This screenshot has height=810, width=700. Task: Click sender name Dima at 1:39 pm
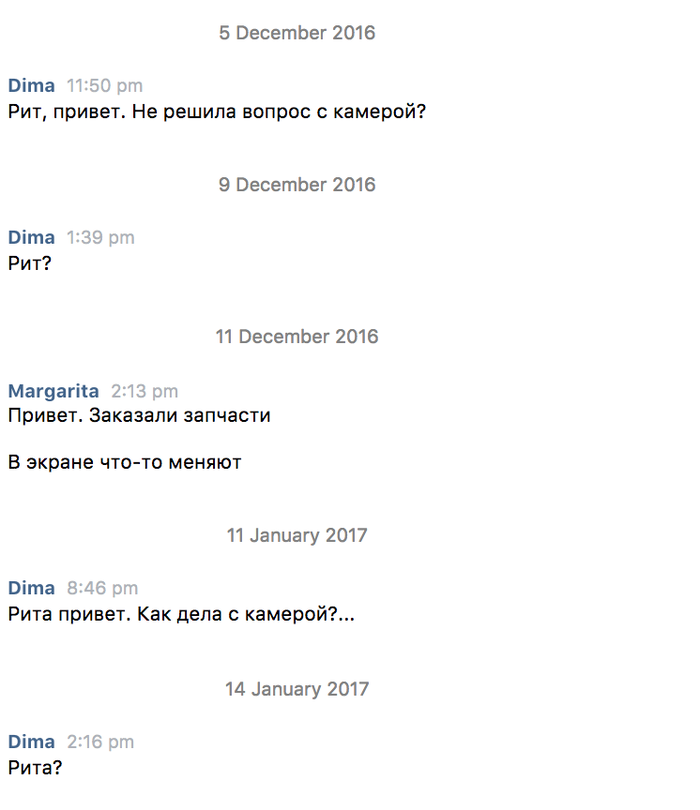click(31, 238)
